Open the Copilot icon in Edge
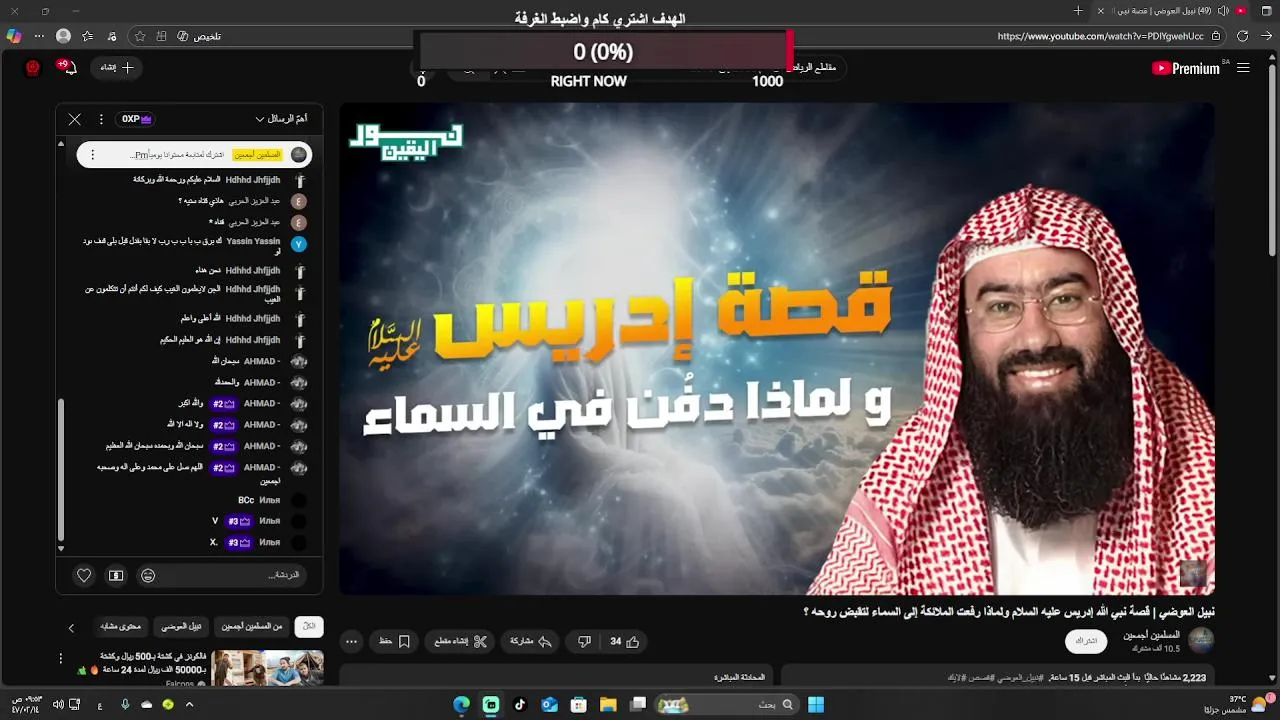The height and width of the screenshot is (720, 1280). [13, 36]
